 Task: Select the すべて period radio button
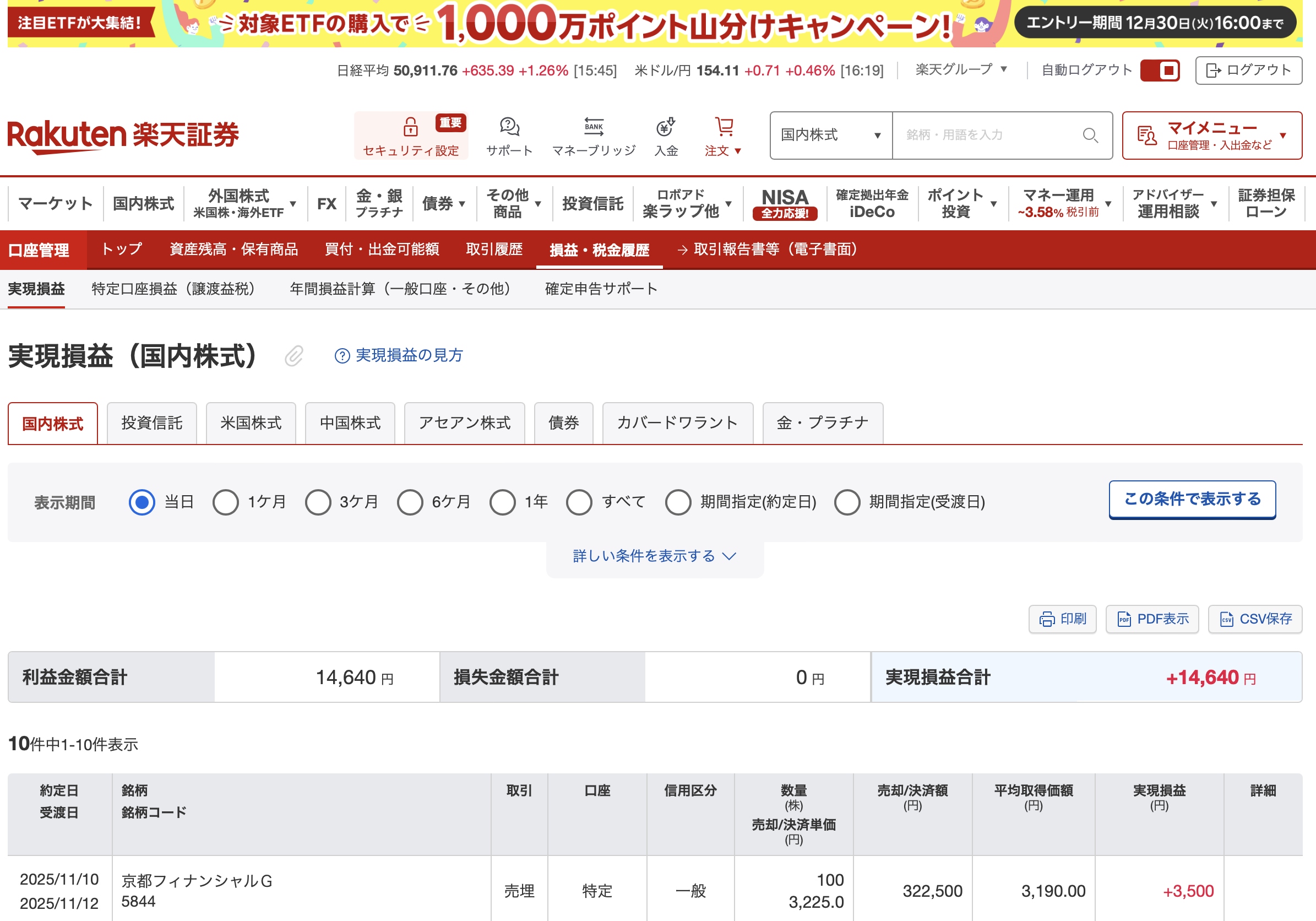point(579,502)
